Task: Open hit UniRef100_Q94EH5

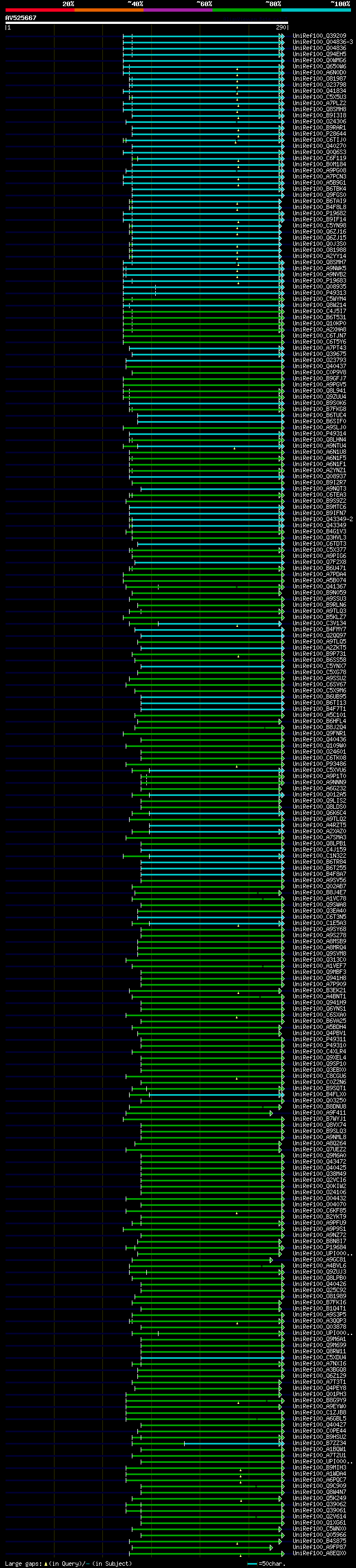Action: click(319, 54)
